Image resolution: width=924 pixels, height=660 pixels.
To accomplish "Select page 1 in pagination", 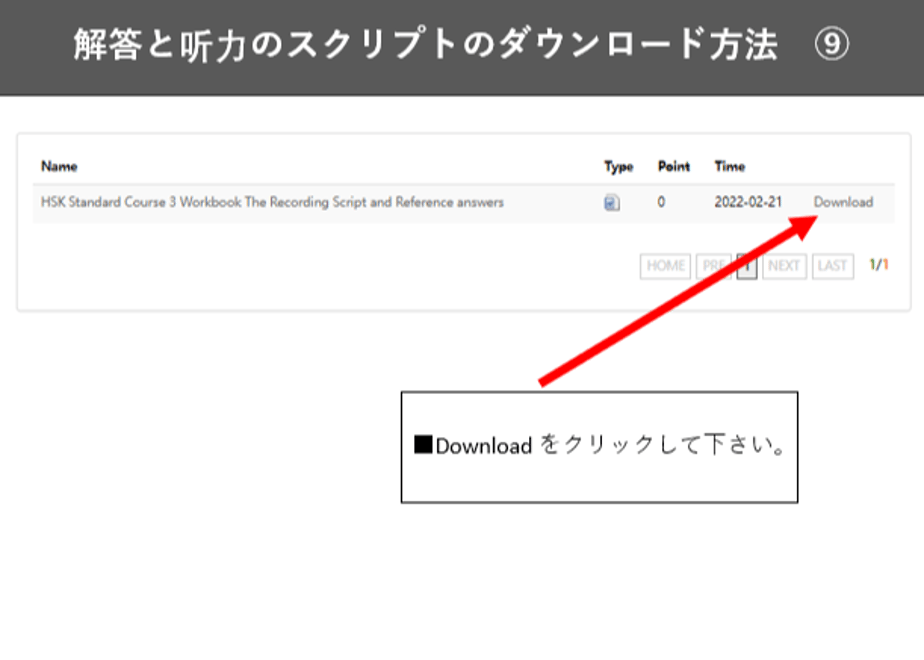I will [747, 266].
